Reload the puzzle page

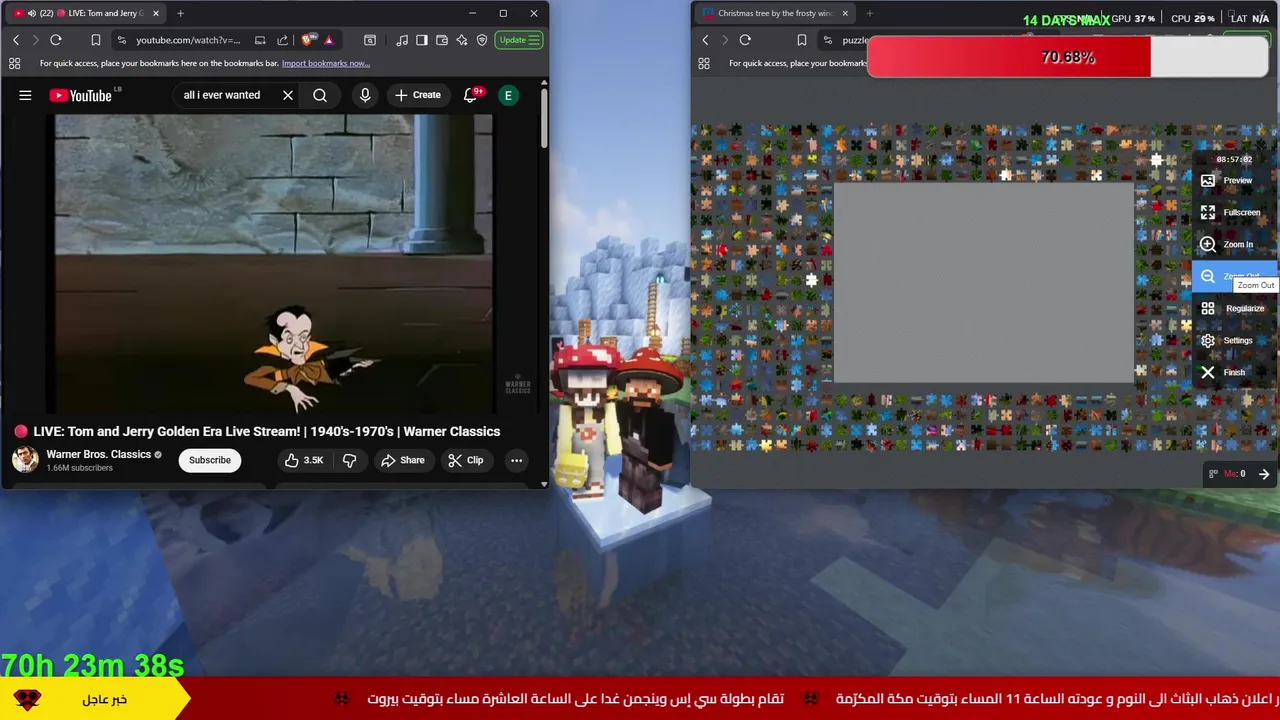tap(745, 40)
